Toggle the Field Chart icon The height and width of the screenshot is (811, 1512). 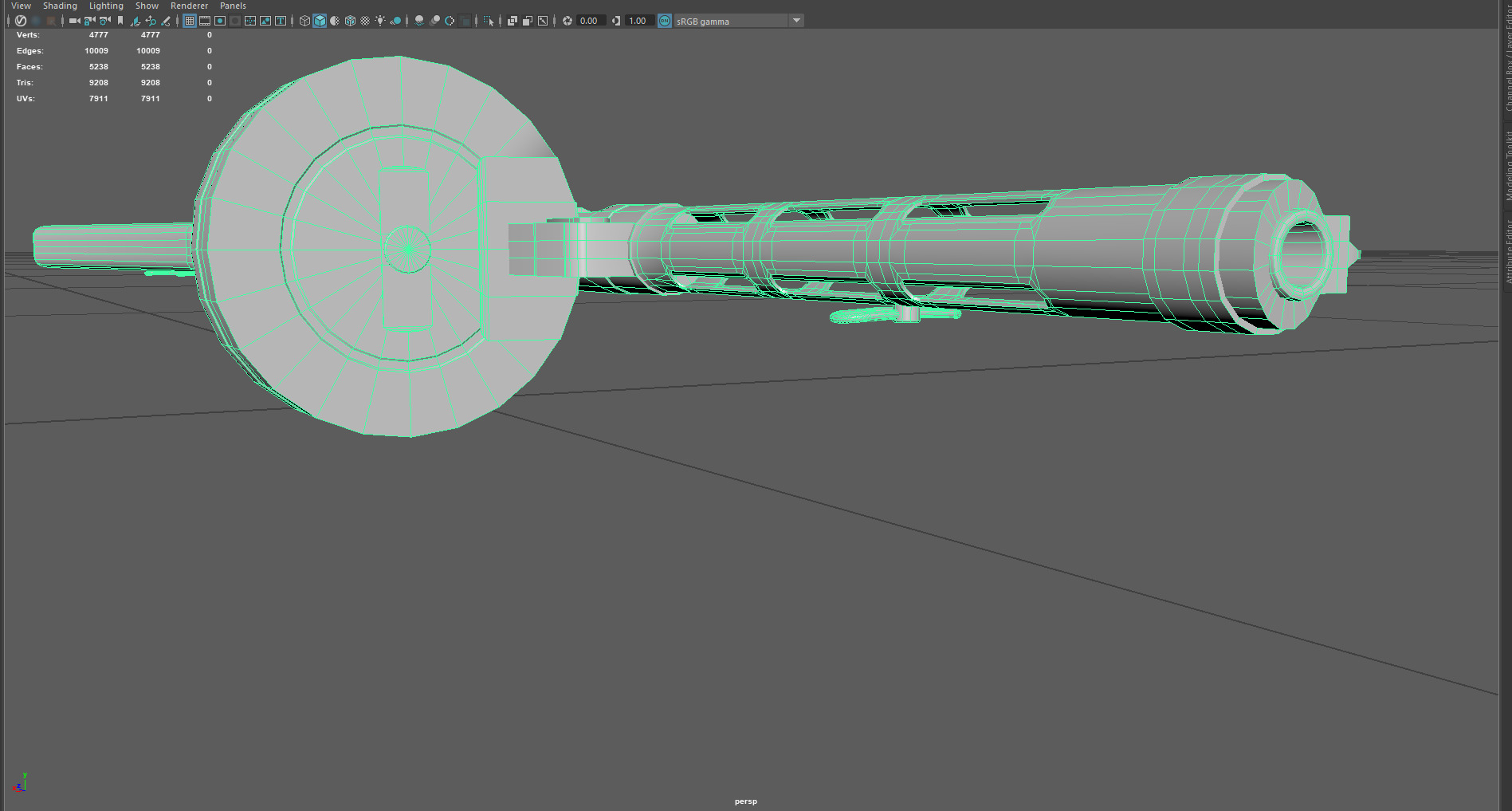[250, 21]
